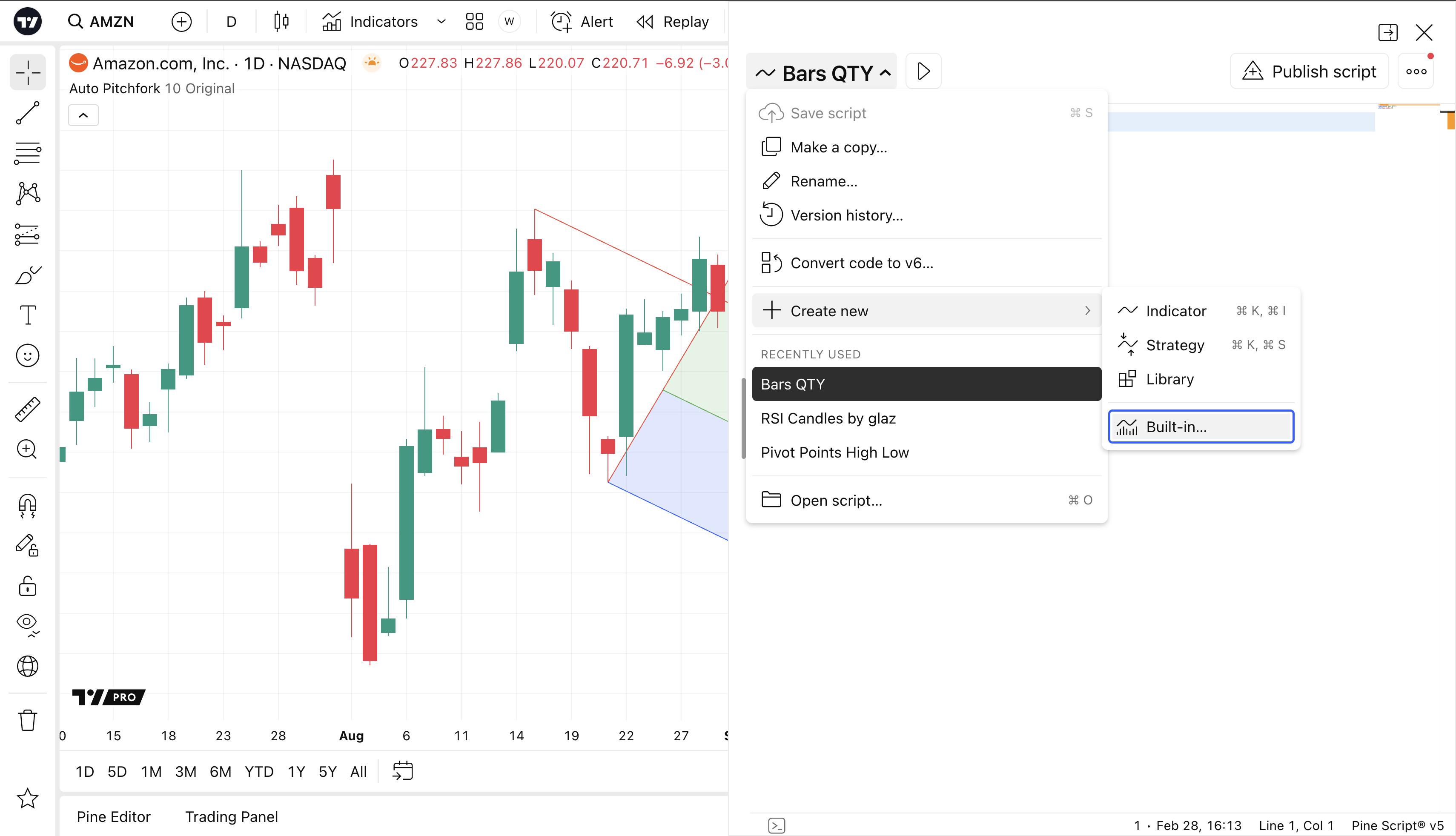The image size is (1456, 836).
Task: Toggle lock all drawings
Action: click(x=28, y=586)
